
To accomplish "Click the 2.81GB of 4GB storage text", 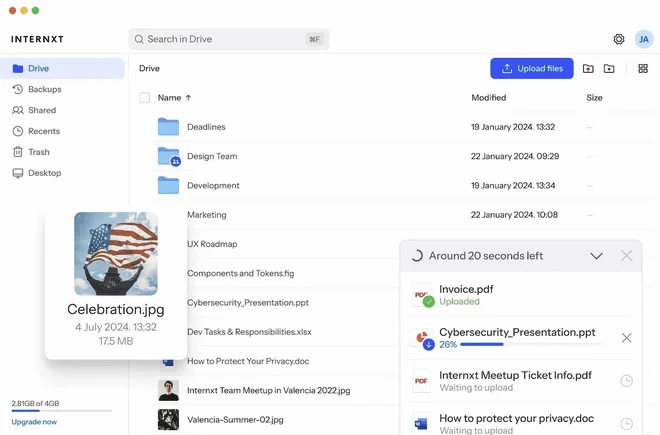I will click(x=35, y=403).
